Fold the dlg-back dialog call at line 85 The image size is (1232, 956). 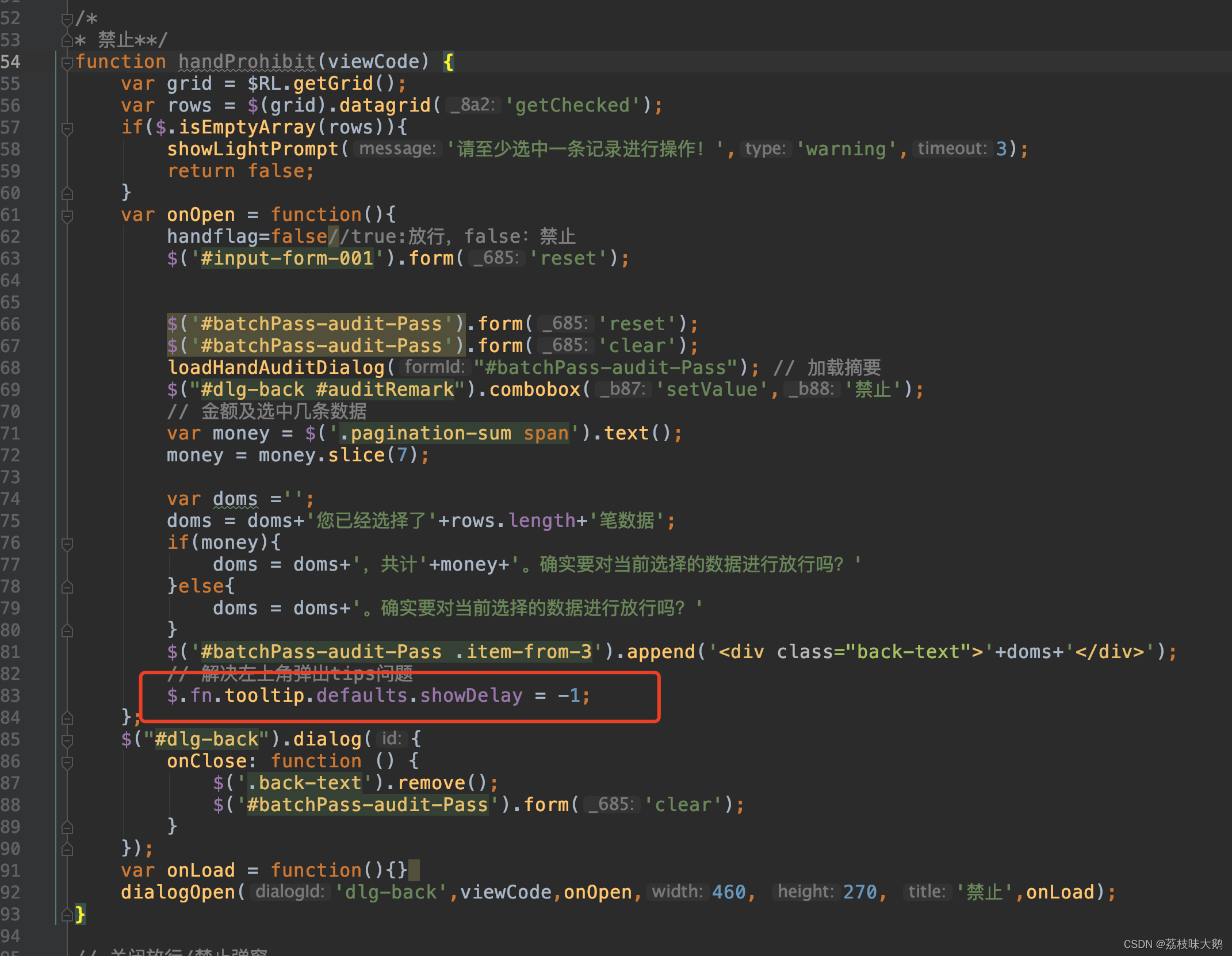67,740
